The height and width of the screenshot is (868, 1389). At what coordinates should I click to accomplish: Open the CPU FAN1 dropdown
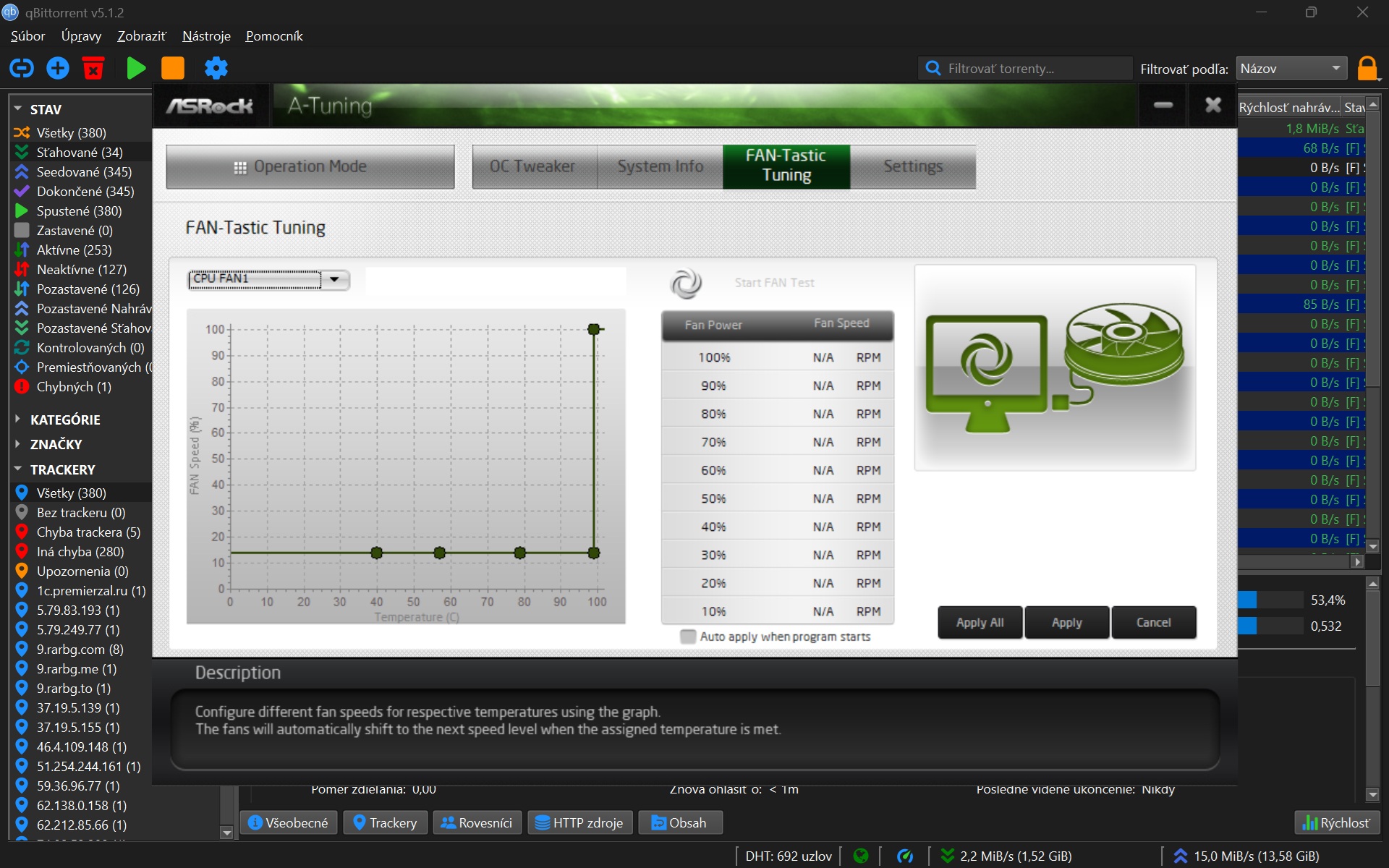pos(334,279)
